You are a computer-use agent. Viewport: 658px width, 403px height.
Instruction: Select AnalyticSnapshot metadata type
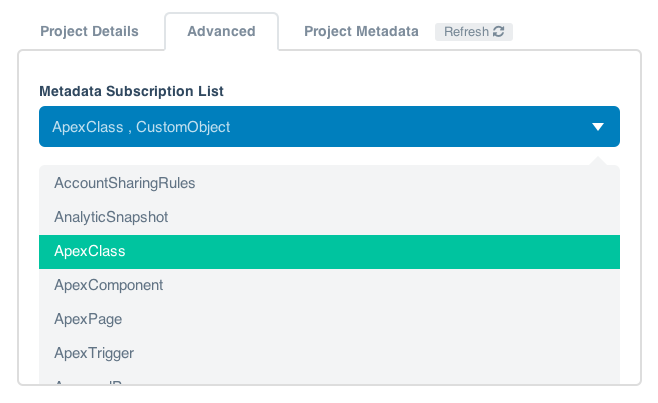click(111, 216)
